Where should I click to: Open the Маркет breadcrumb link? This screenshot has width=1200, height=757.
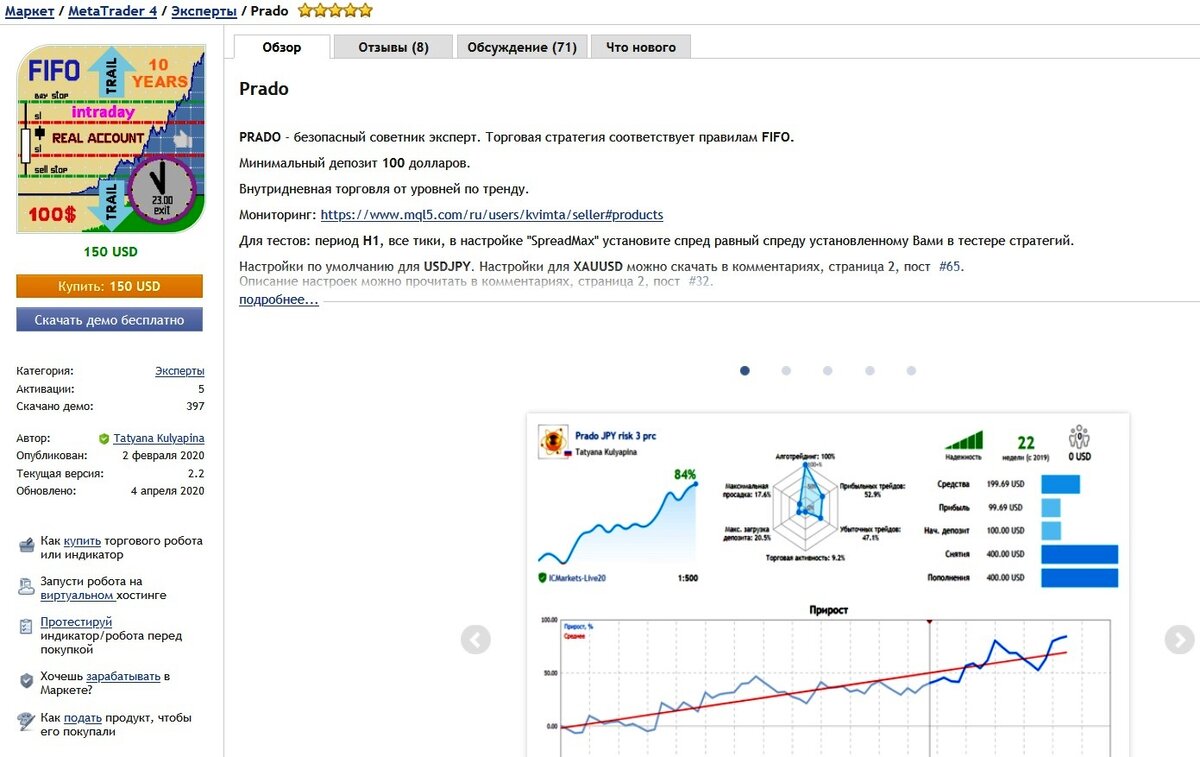click(x=29, y=11)
